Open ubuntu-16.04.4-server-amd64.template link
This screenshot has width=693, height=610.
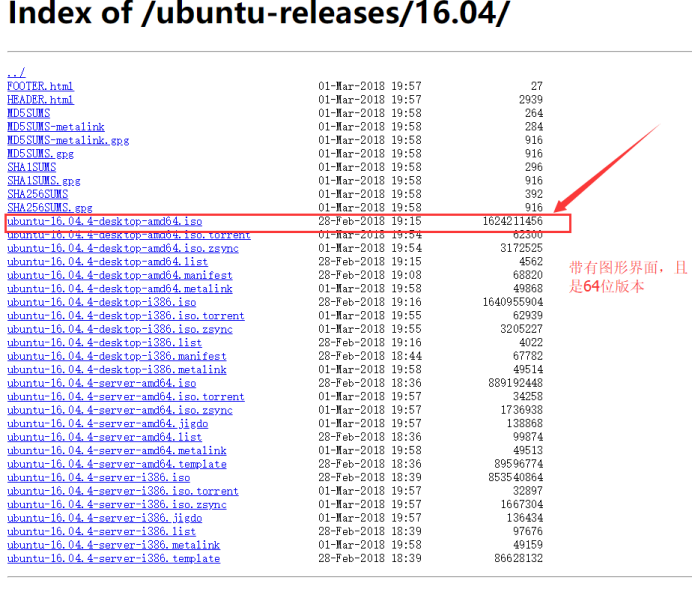click(117, 464)
